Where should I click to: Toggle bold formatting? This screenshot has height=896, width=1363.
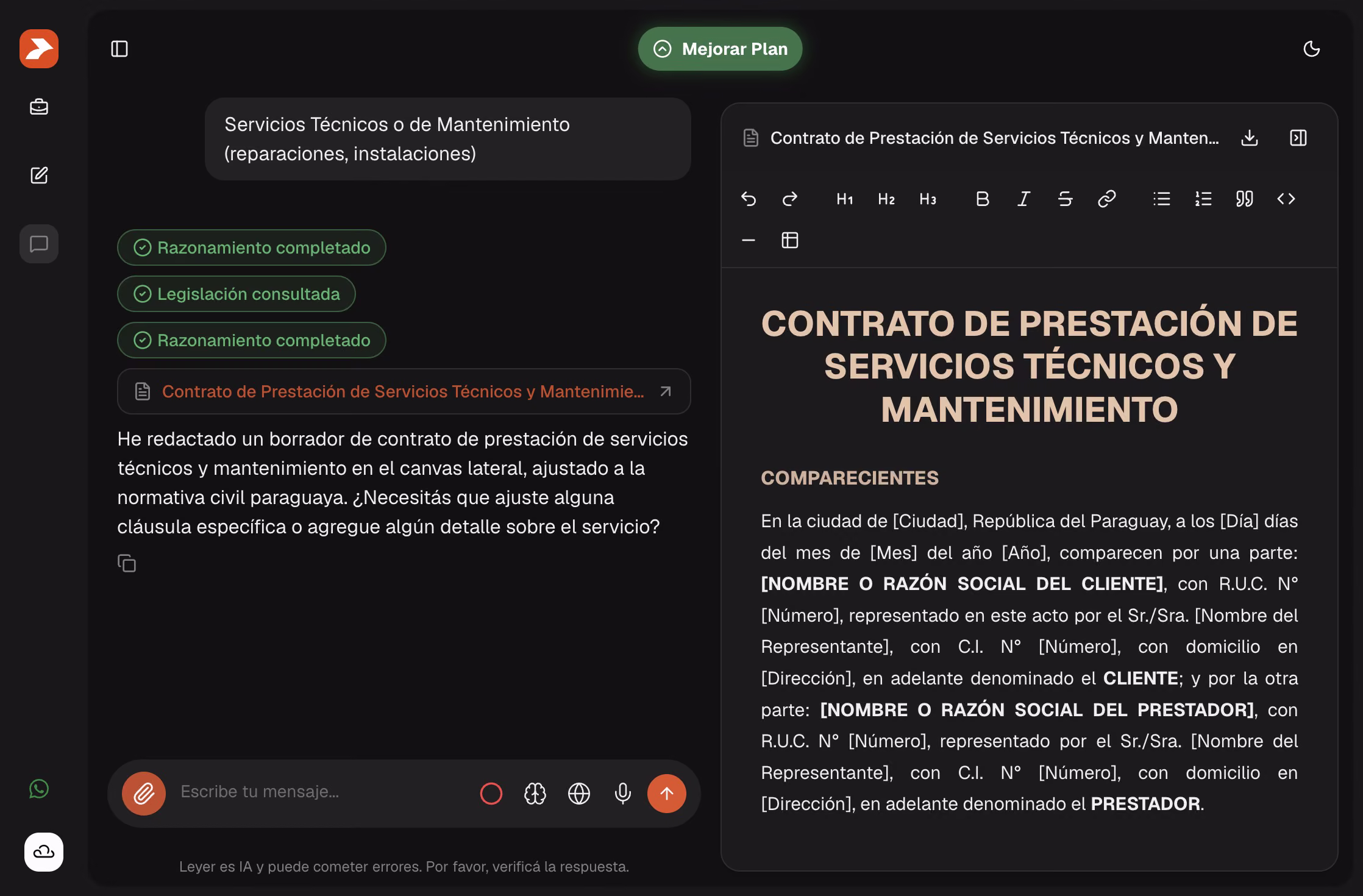pos(983,199)
